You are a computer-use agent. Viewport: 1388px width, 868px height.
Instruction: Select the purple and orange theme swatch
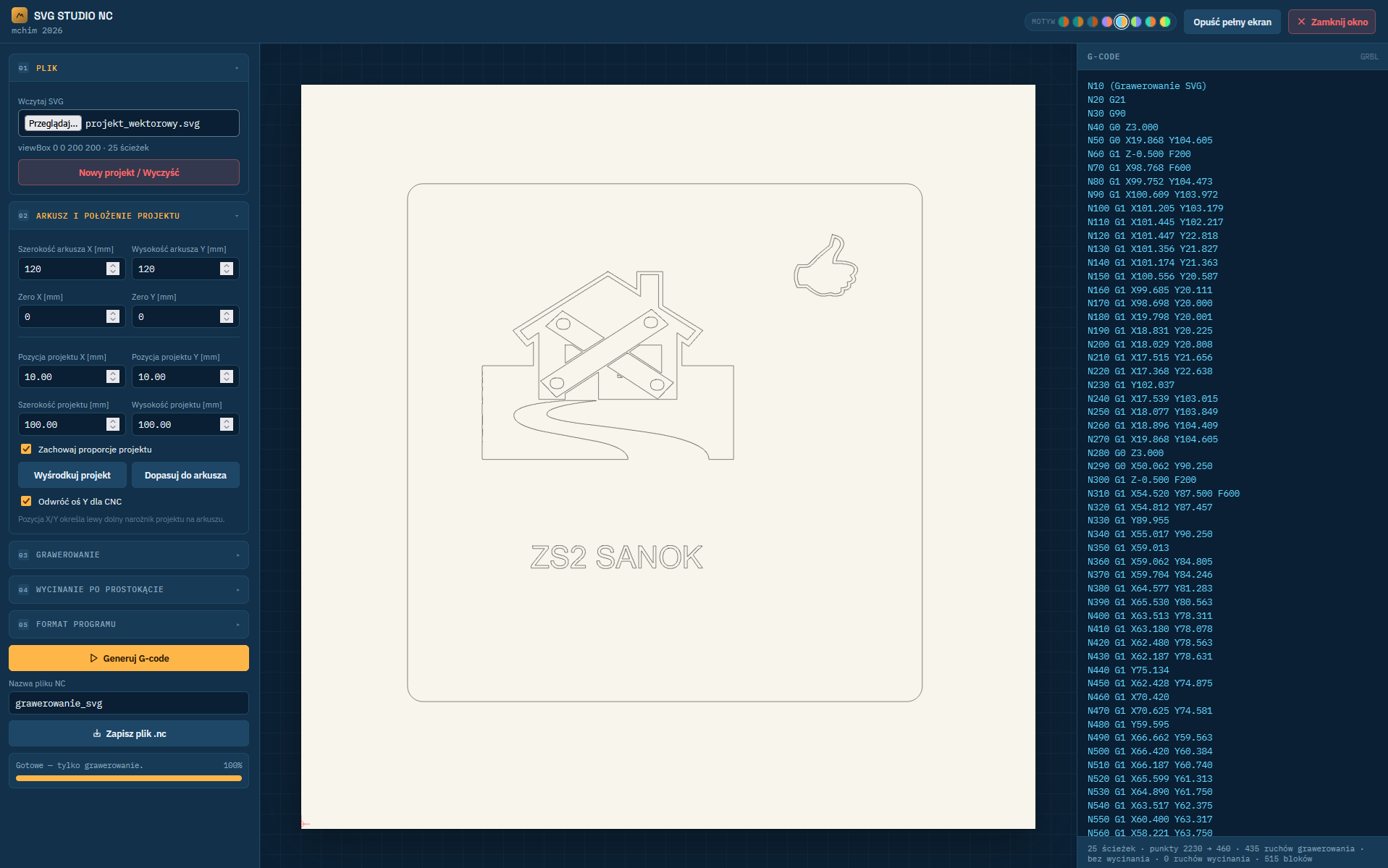tap(1107, 22)
